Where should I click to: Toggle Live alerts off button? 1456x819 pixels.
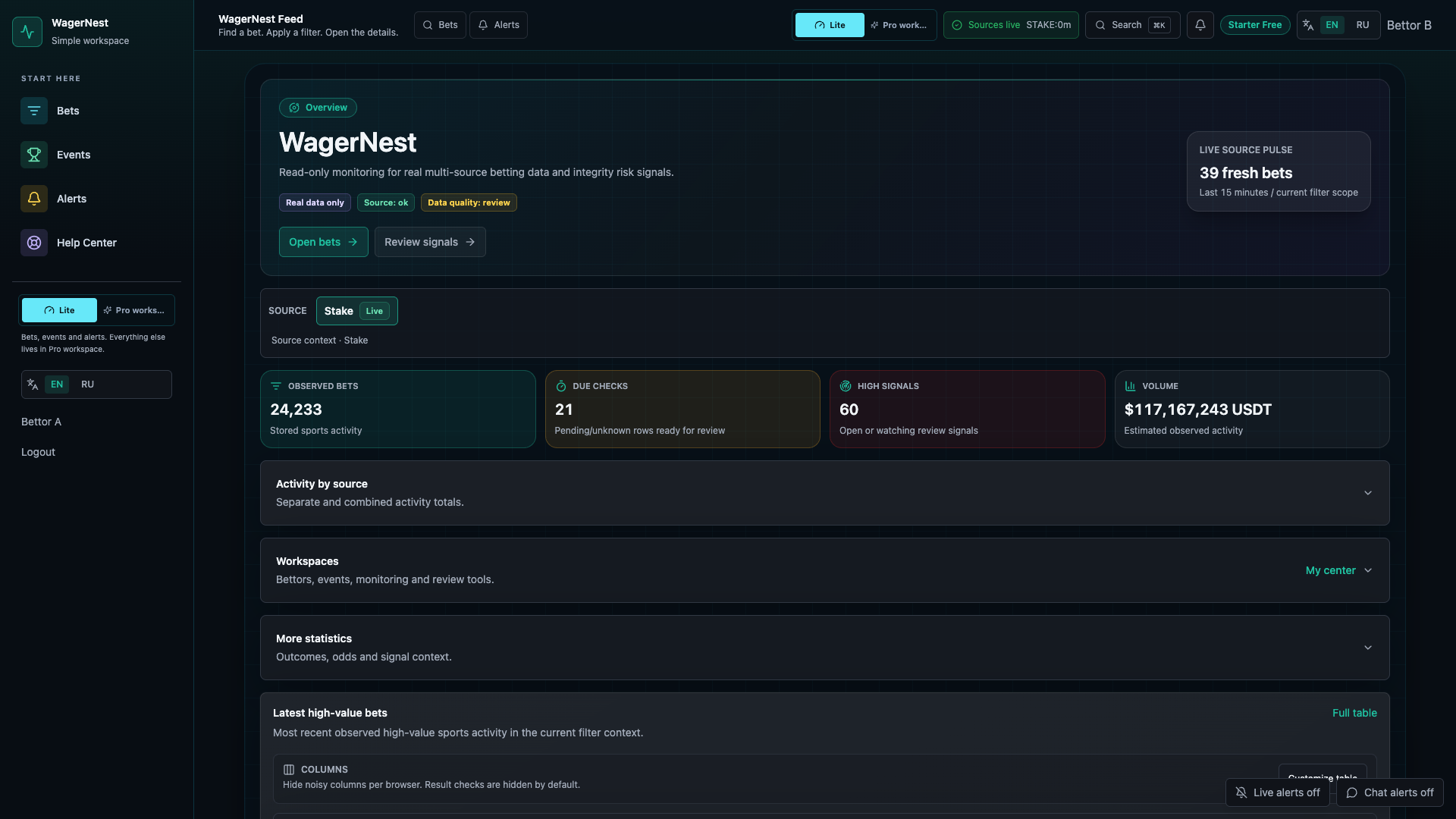pyautogui.click(x=1278, y=792)
